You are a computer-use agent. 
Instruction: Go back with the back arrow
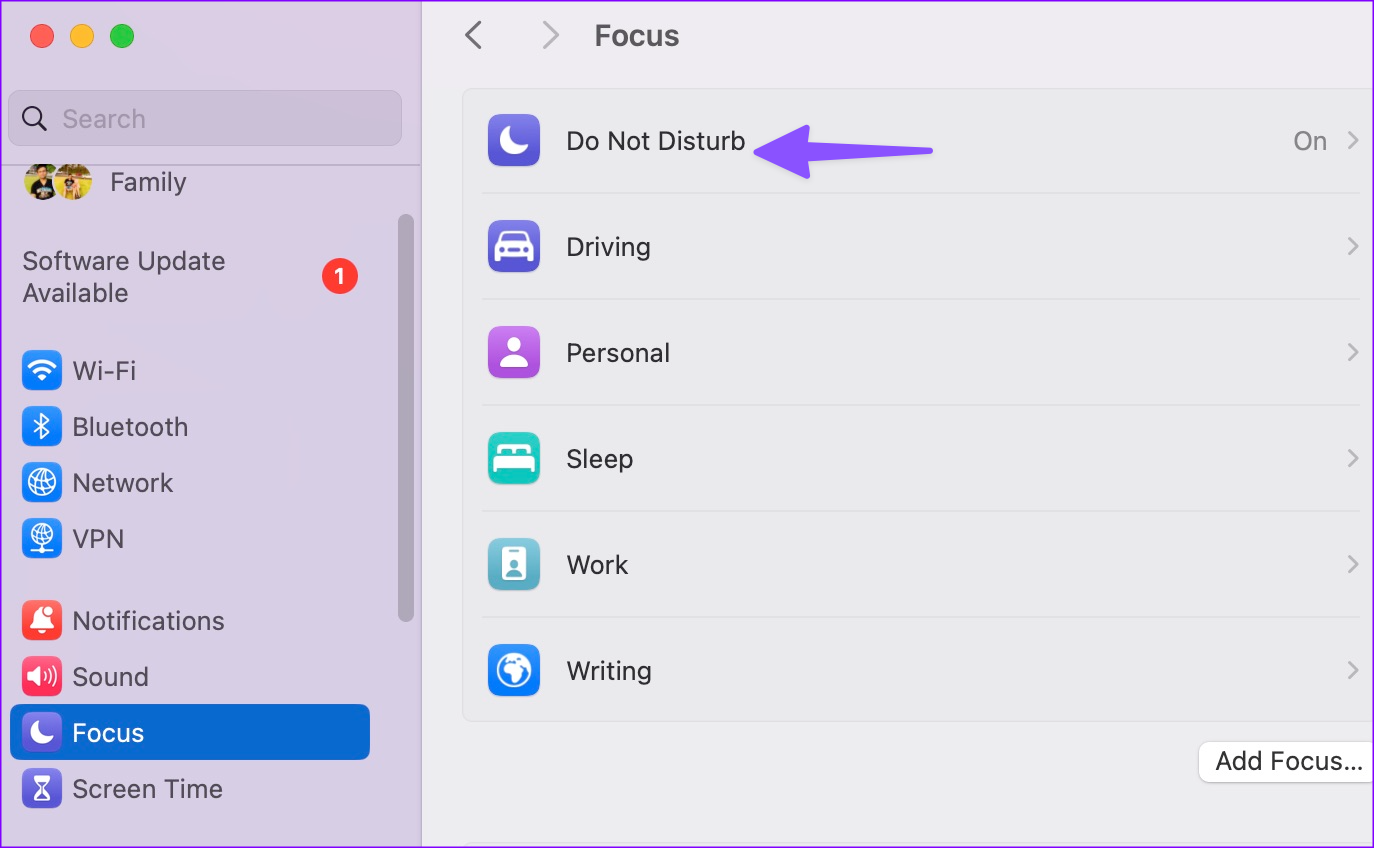474,36
